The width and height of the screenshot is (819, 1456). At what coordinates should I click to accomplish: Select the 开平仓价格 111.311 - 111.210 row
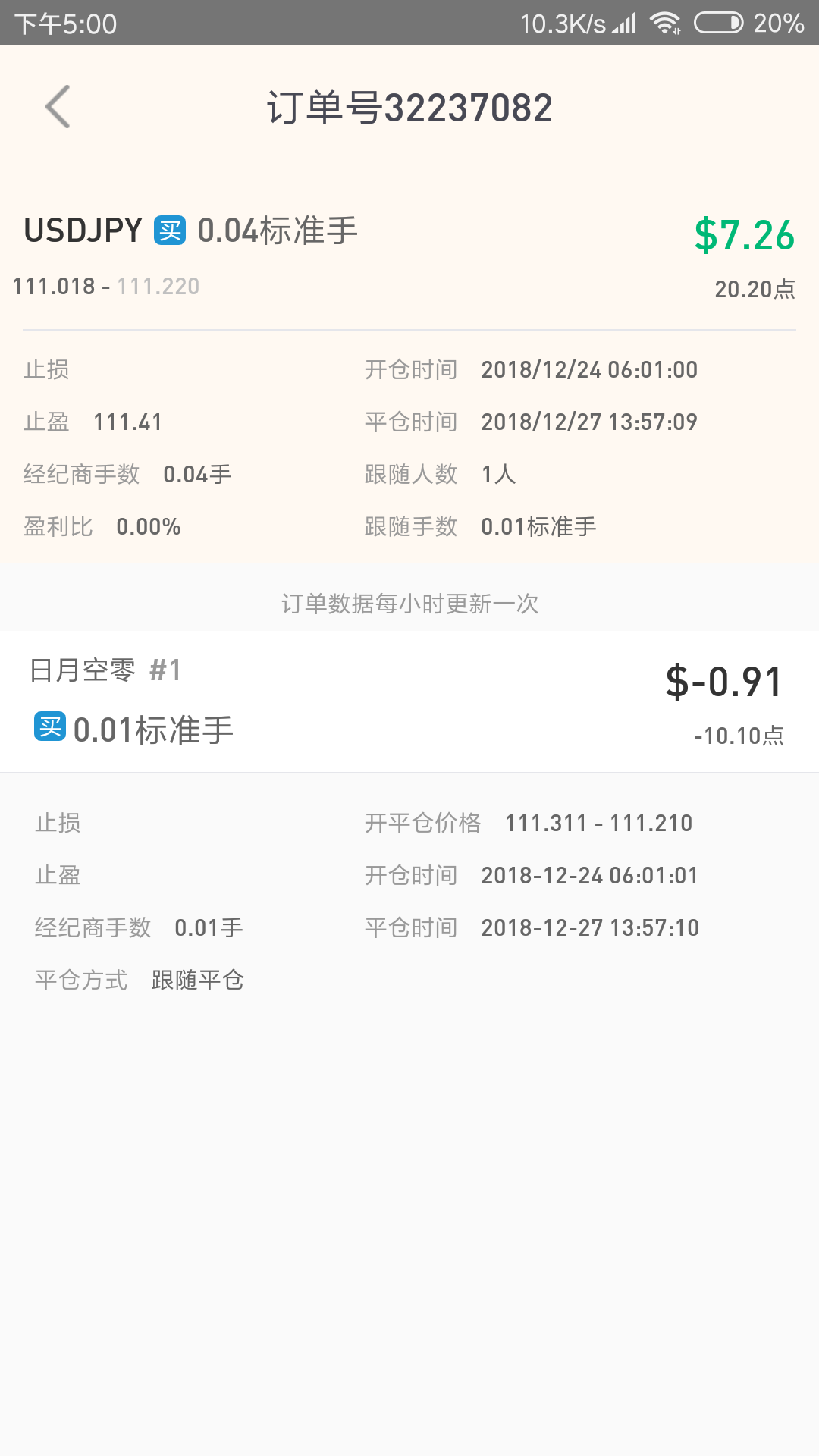pos(529,824)
